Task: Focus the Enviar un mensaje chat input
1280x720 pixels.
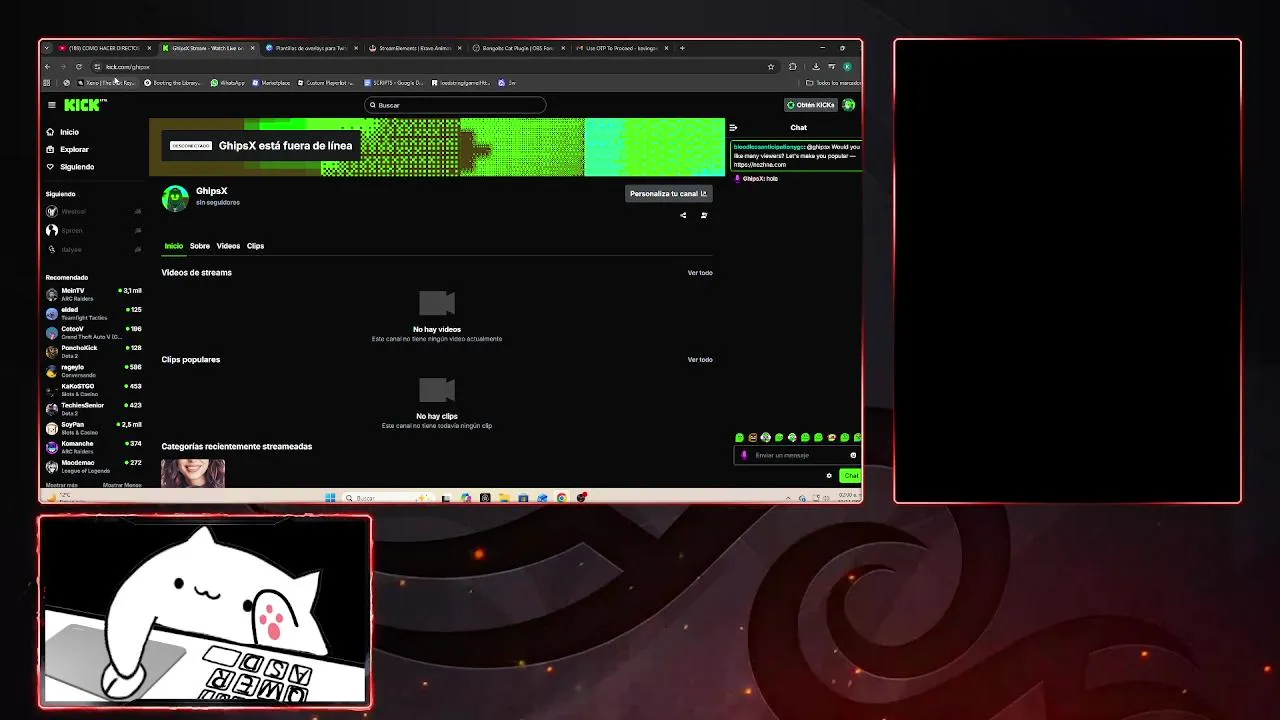Action: click(796, 455)
